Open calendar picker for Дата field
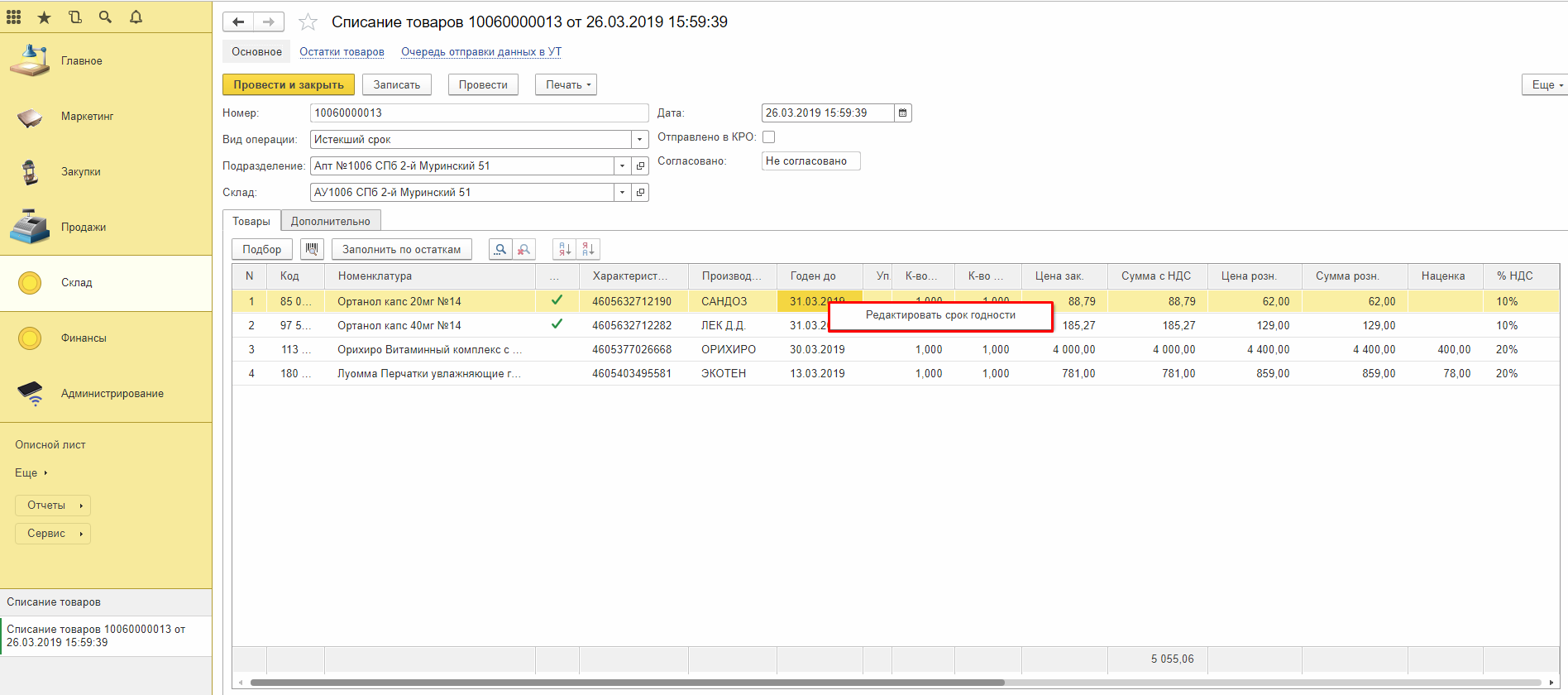Image resolution: width=1568 pixels, height=695 pixels. (x=903, y=113)
